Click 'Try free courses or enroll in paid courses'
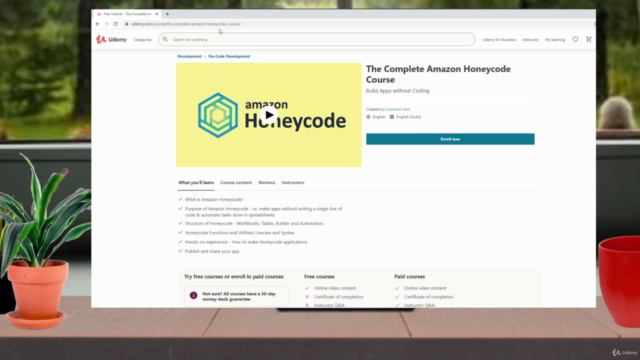The image size is (640, 360). click(x=233, y=277)
